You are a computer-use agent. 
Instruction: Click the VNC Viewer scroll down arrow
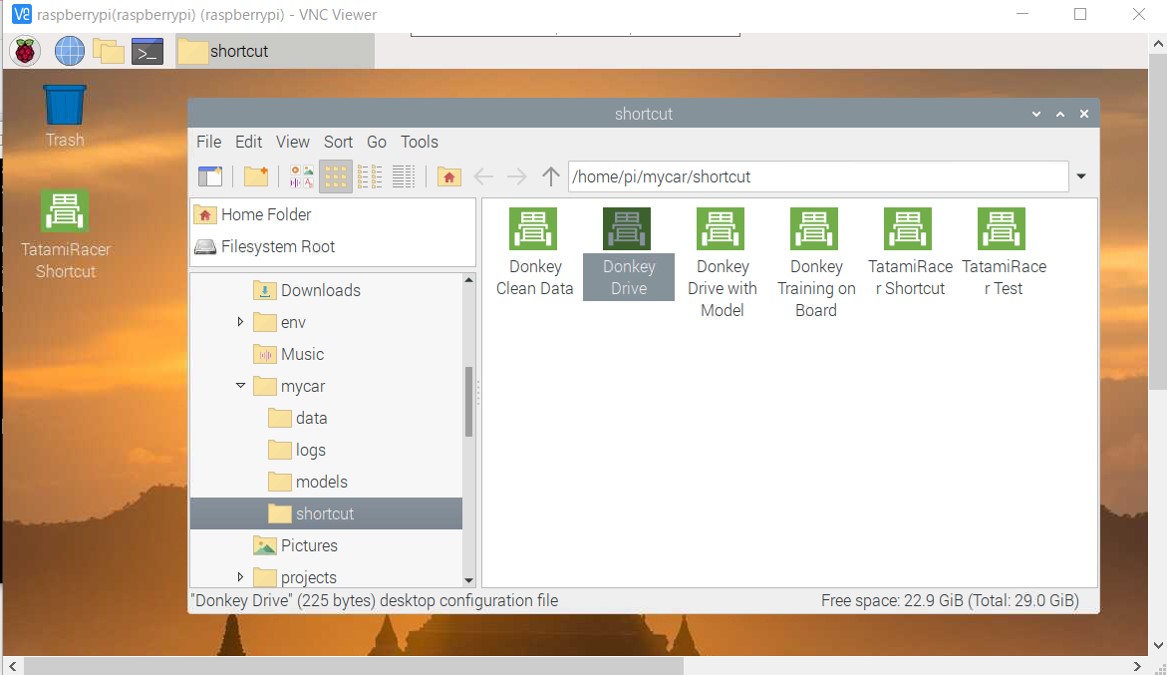tap(1158, 645)
